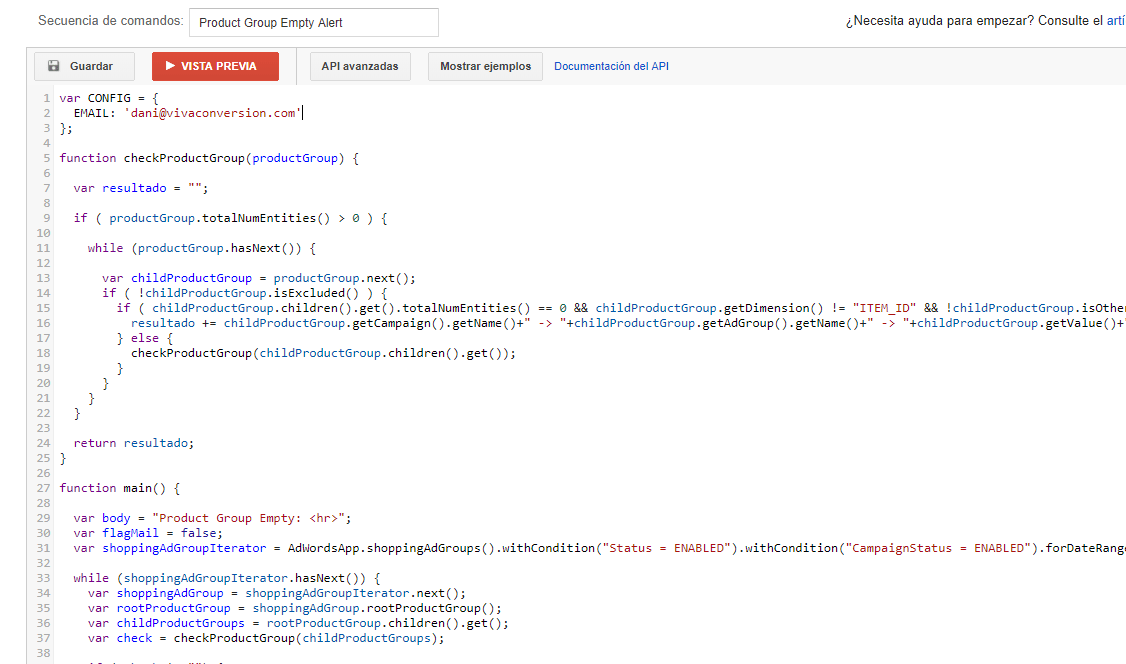Click the 'while (productGroup.hasNext())' line
1126x664 pixels.
pyautogui.click(x=202, y=248)
